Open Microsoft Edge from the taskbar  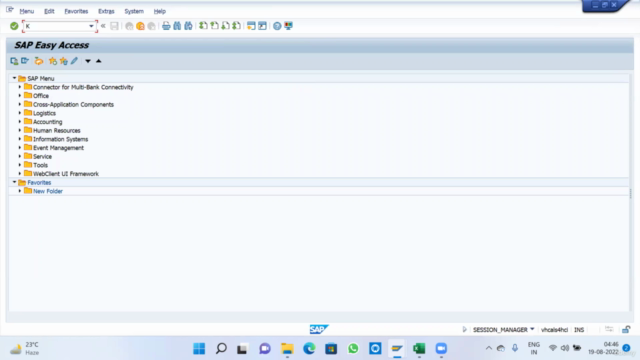tap(309, 349)
